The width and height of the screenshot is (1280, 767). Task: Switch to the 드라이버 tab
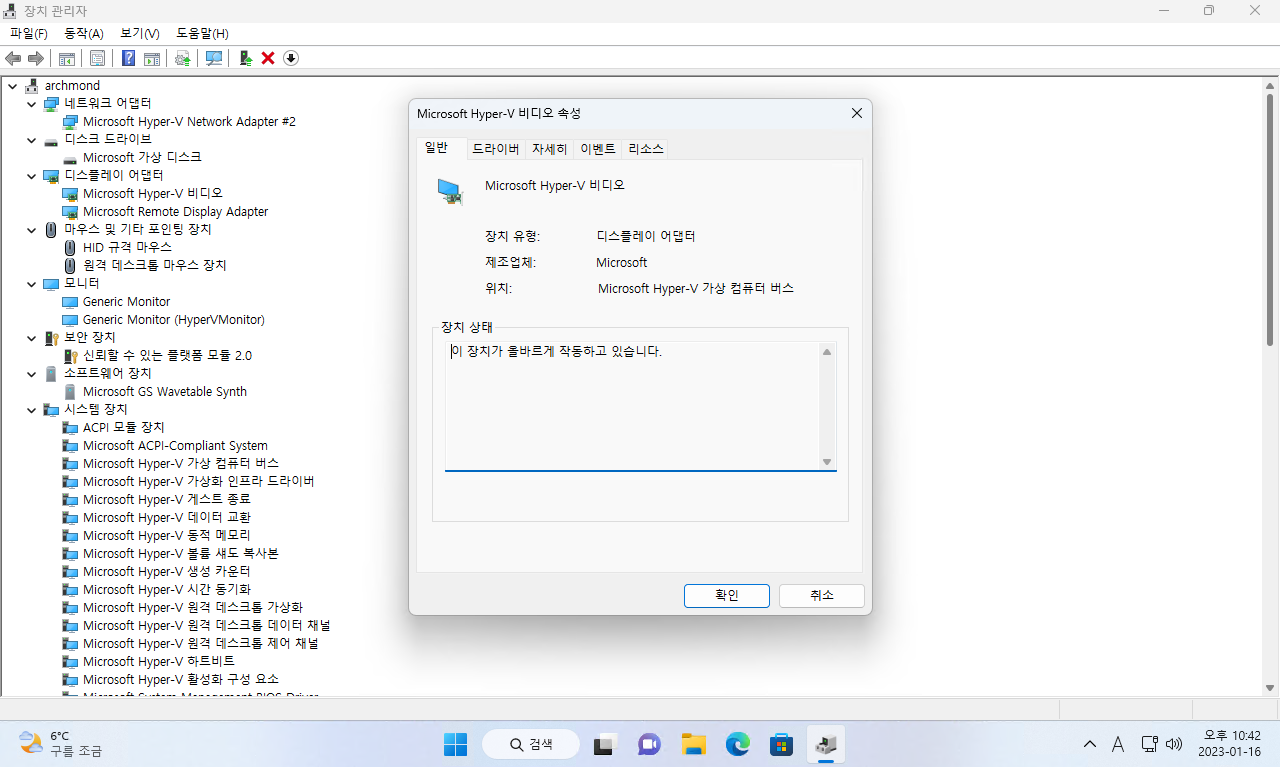(495, 149)
